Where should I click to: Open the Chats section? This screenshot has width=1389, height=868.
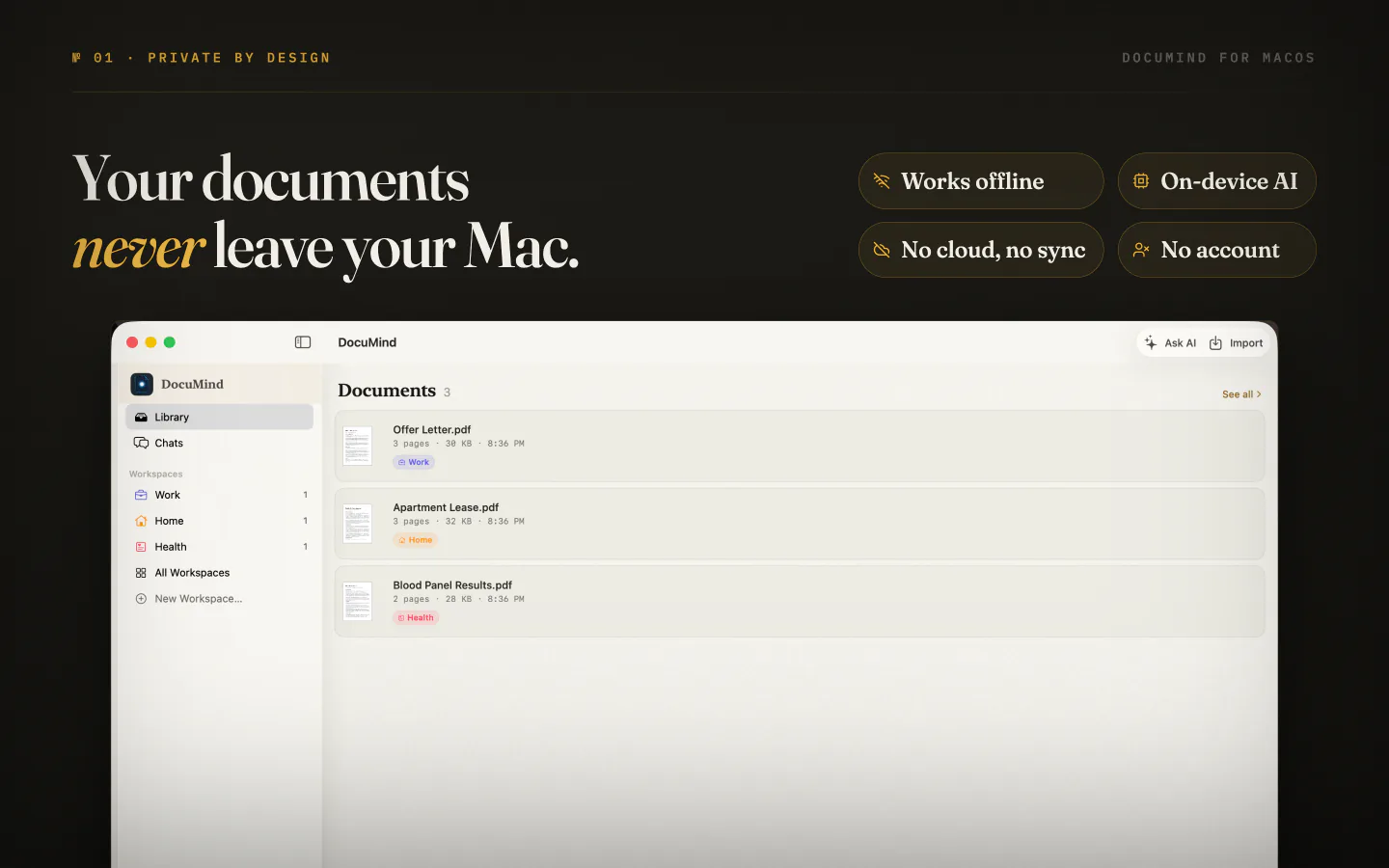click(x=220, y=444)
